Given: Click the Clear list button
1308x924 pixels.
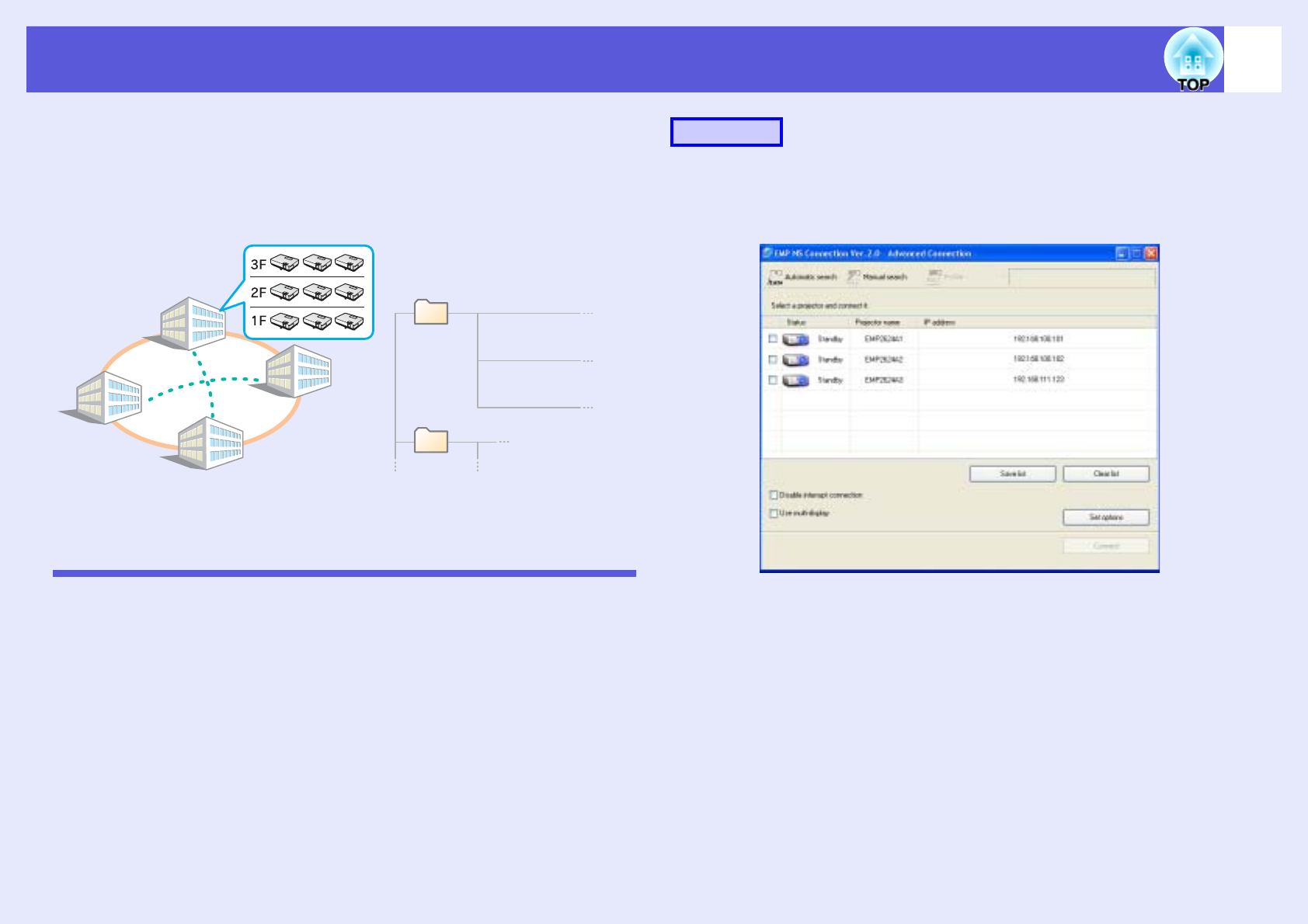Looking at the screenshot, I should point(1106,474).
